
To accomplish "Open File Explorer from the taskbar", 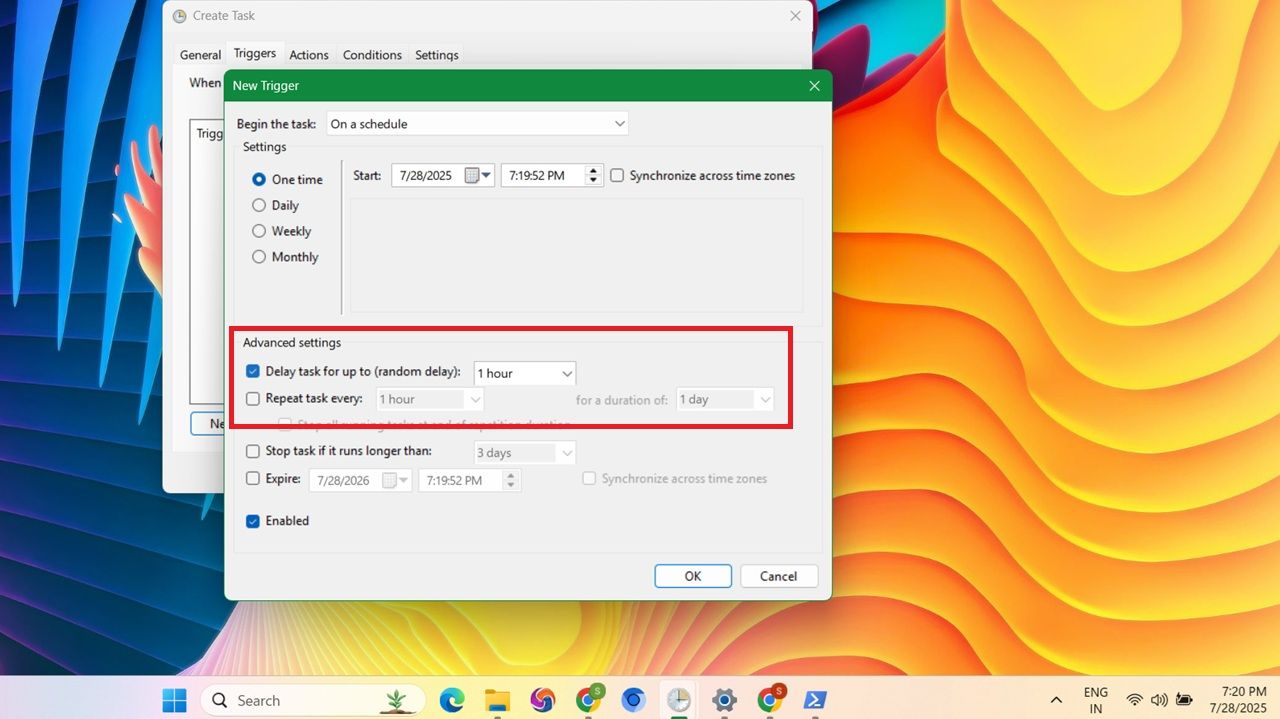I will pyautogui.click(x=497, y=700).
